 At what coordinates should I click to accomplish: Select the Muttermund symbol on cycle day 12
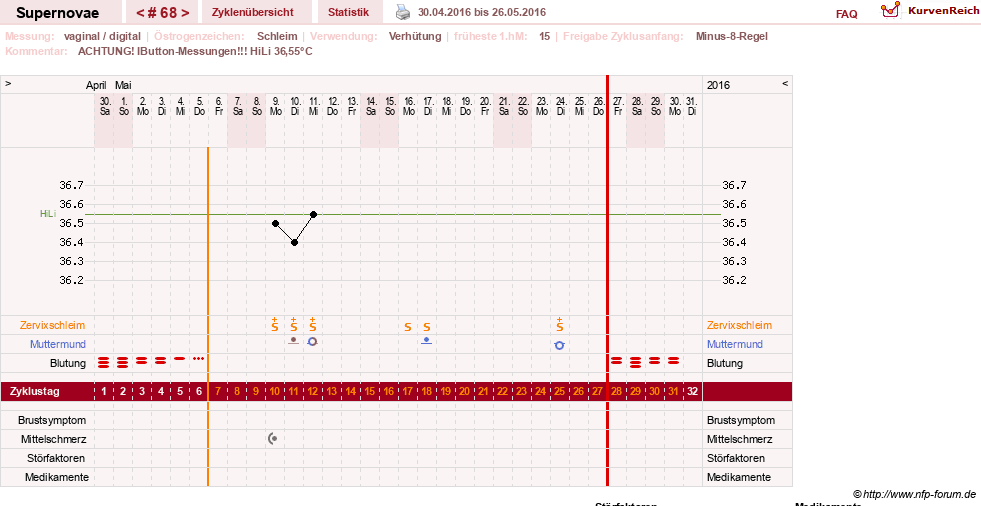pos(312,342)
